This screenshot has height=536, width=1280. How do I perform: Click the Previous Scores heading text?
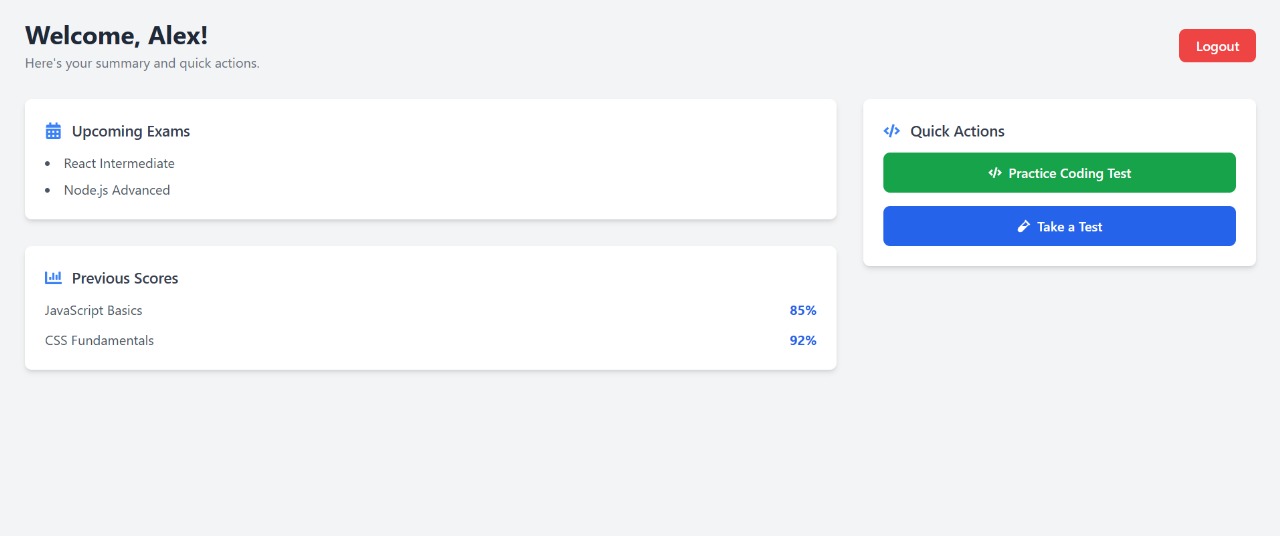[x=125, y=278]
